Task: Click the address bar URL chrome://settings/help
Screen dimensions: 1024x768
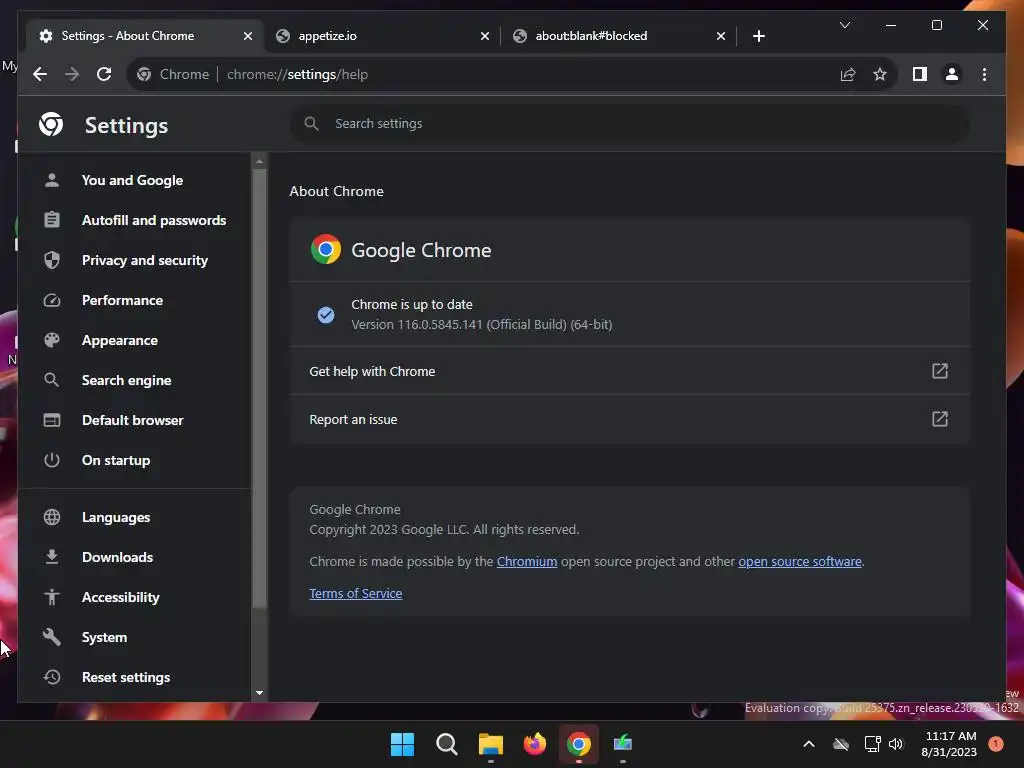Action: [x=297, y=74]
